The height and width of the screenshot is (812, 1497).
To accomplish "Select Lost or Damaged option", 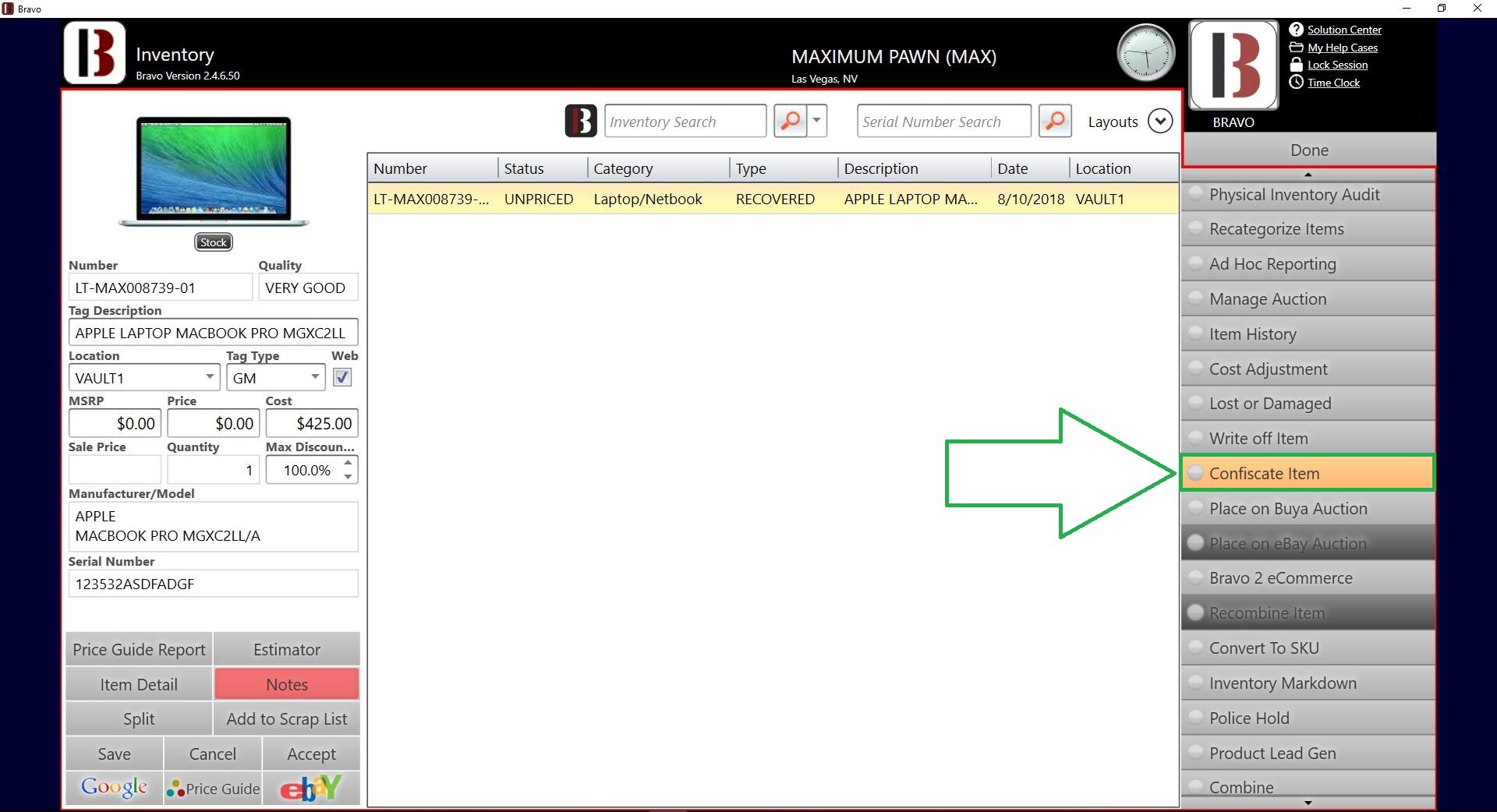I will [1308, 404].
